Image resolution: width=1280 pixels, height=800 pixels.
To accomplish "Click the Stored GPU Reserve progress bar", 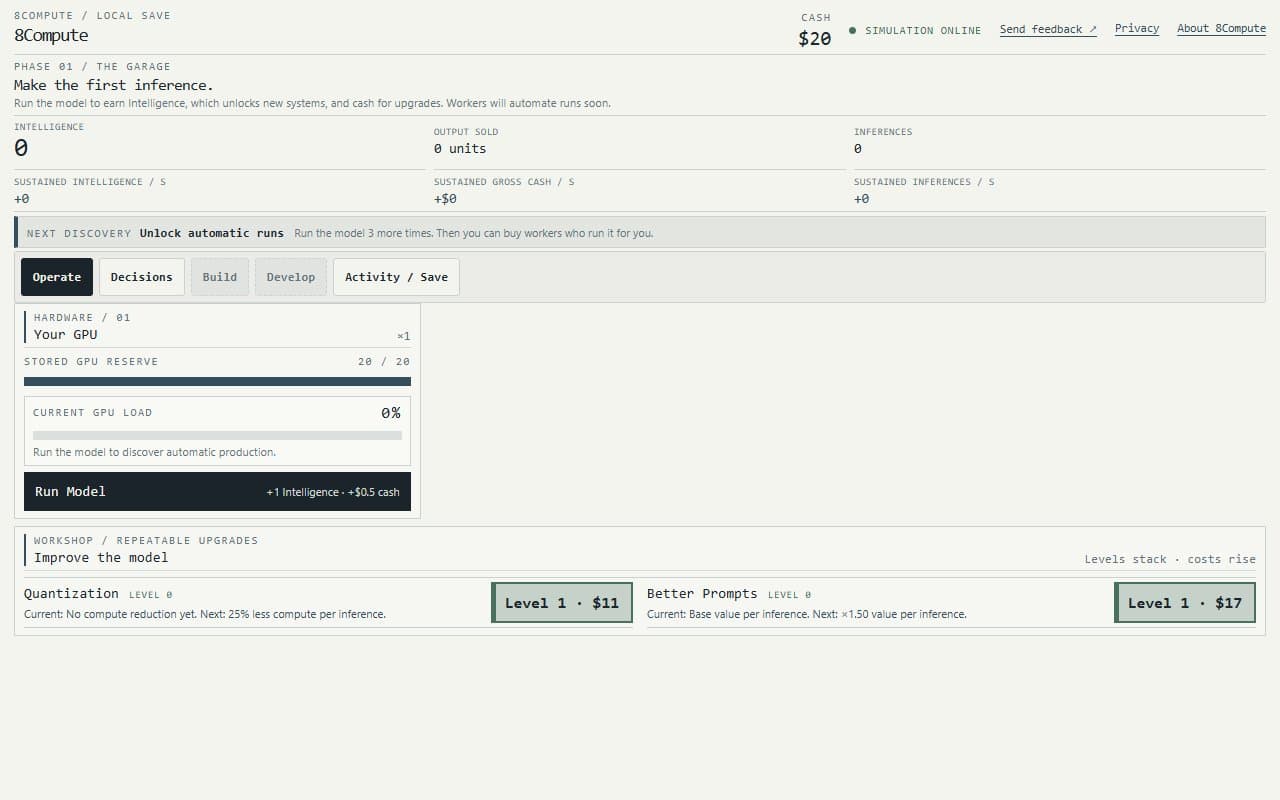I will click(x=217, y=381).
